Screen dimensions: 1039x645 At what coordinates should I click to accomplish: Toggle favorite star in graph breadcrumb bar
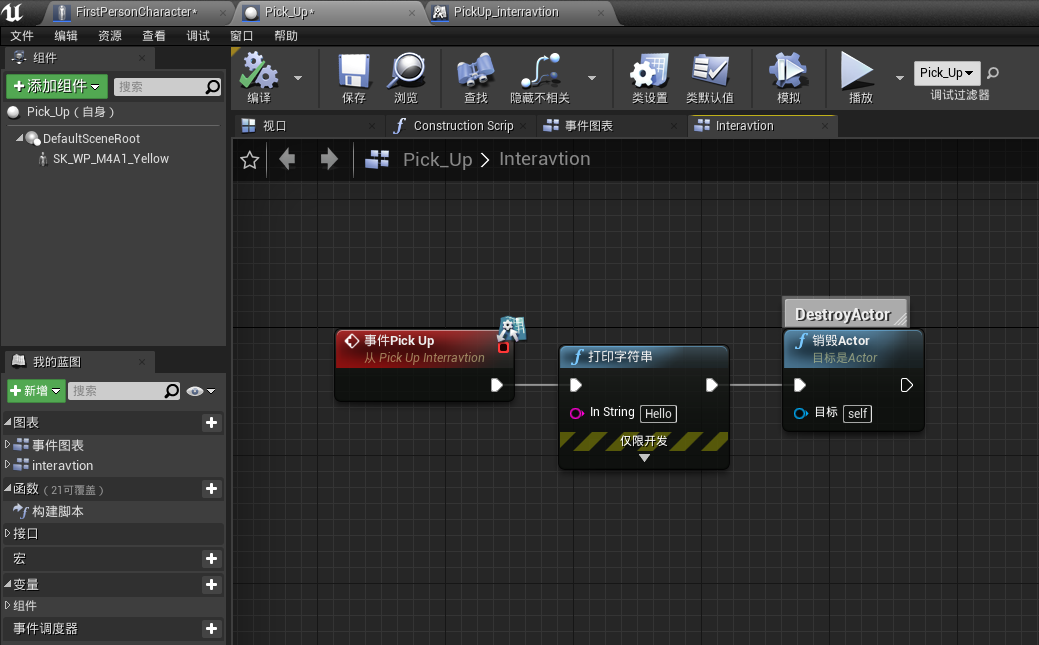click(250, 160)
